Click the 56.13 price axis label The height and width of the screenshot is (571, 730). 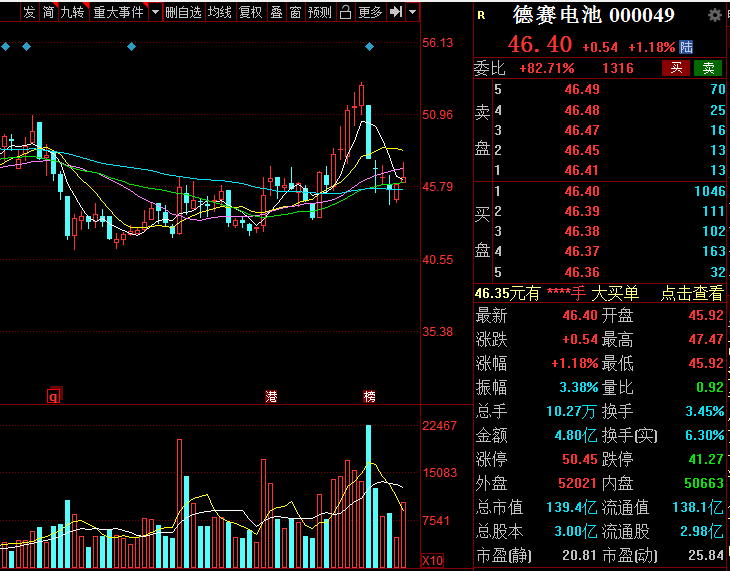point(437,43)
